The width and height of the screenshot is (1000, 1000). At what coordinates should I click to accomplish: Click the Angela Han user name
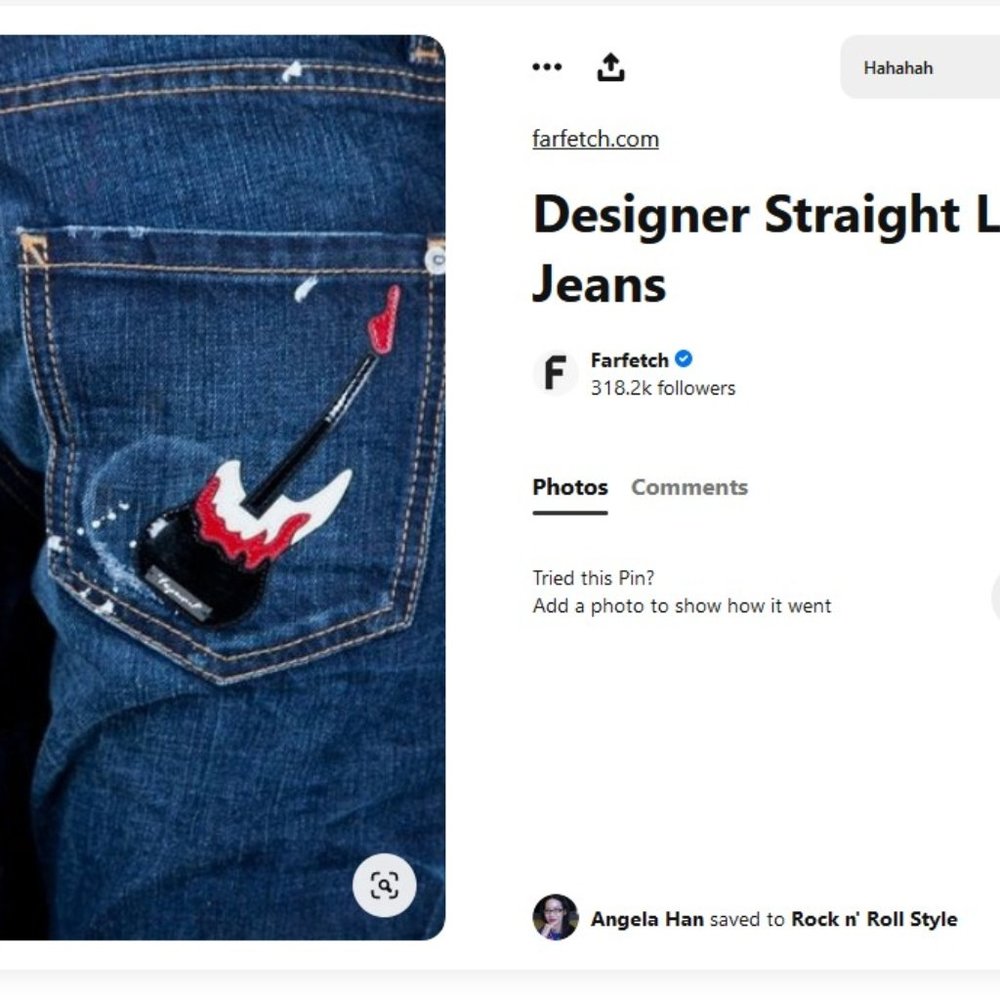point(647,919)
